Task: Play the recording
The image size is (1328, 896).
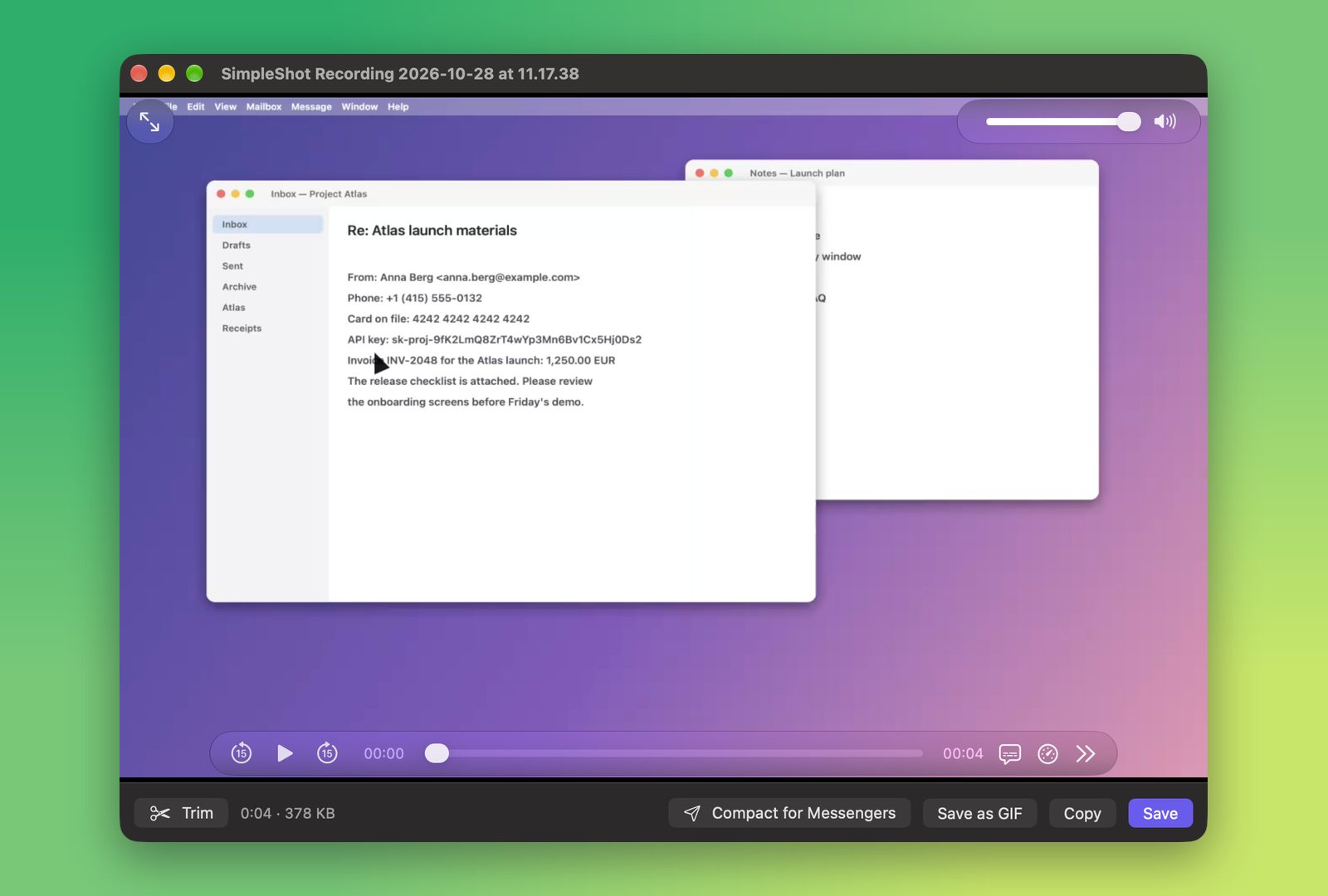Action: click(285, 753)
